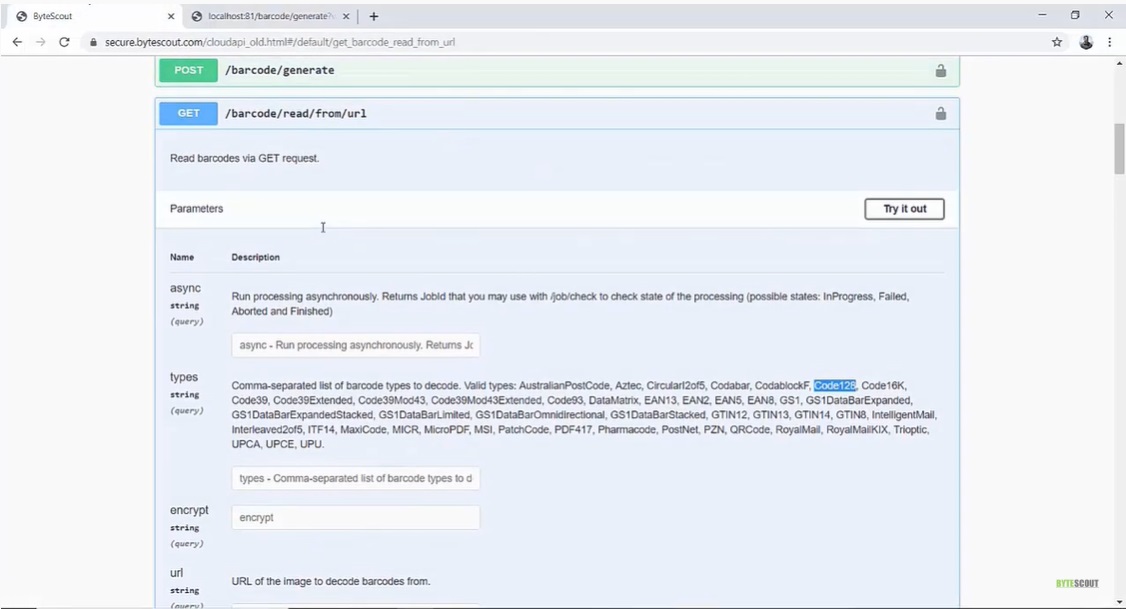Click 'URL of the image to decode barcodes from.'
This screenshot has height=609, width=1126.
point(331,581)
